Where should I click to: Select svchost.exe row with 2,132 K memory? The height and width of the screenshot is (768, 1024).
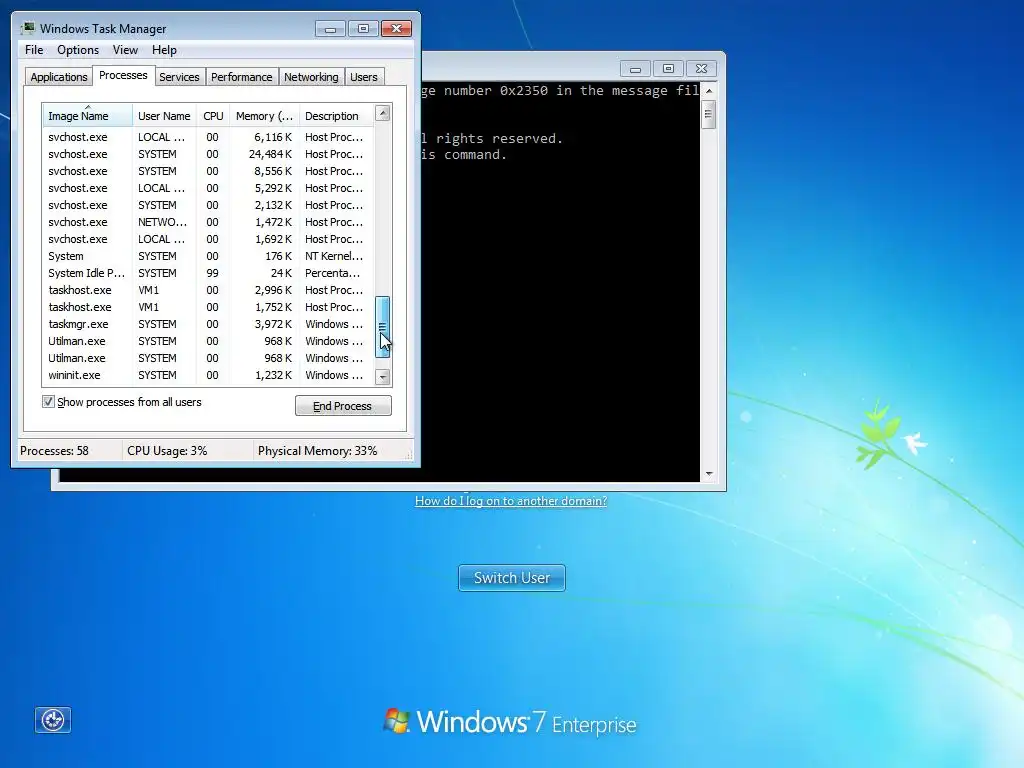pyautogui.click(x=208, y=205)
